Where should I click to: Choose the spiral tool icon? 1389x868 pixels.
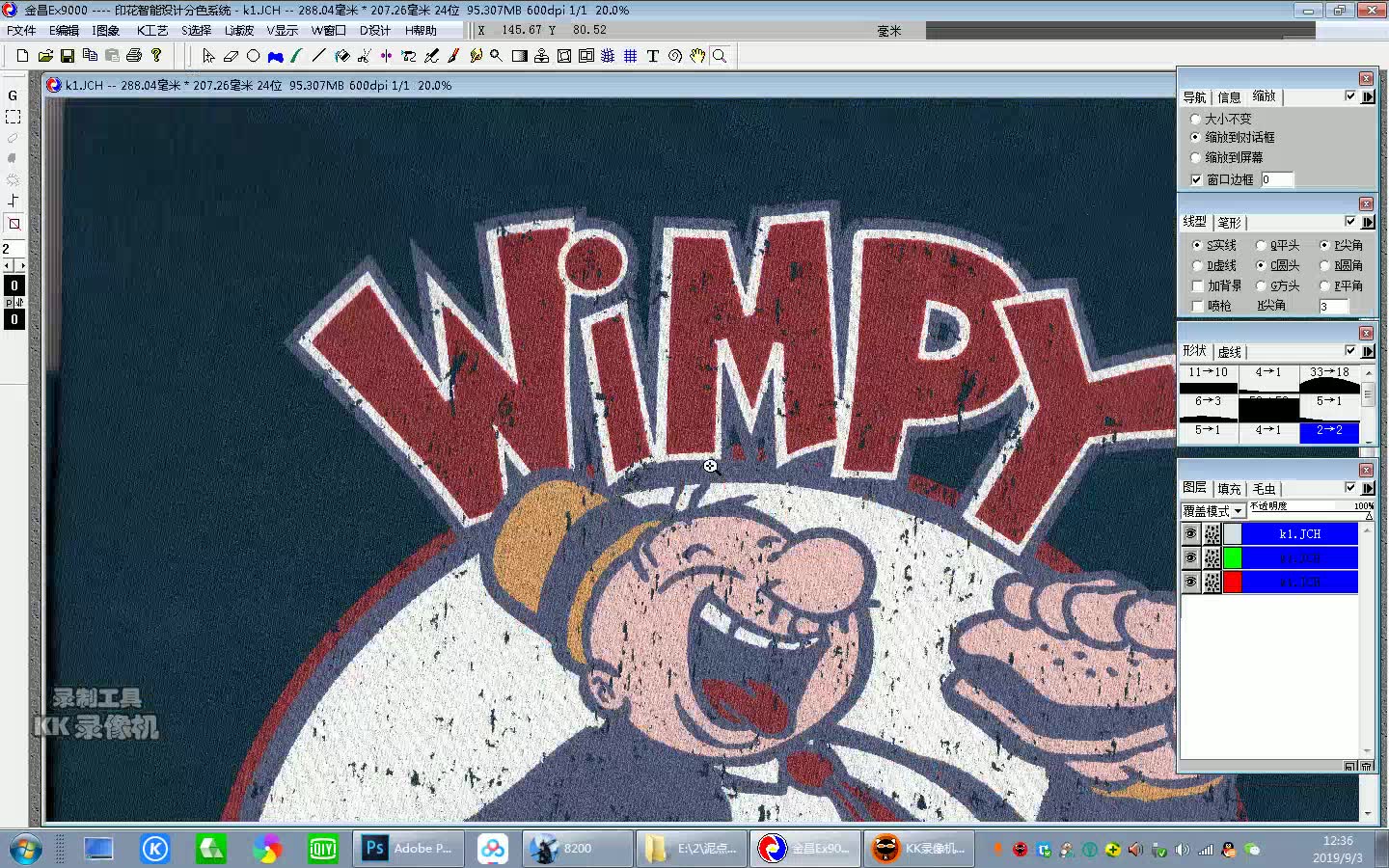click(675, 56)
